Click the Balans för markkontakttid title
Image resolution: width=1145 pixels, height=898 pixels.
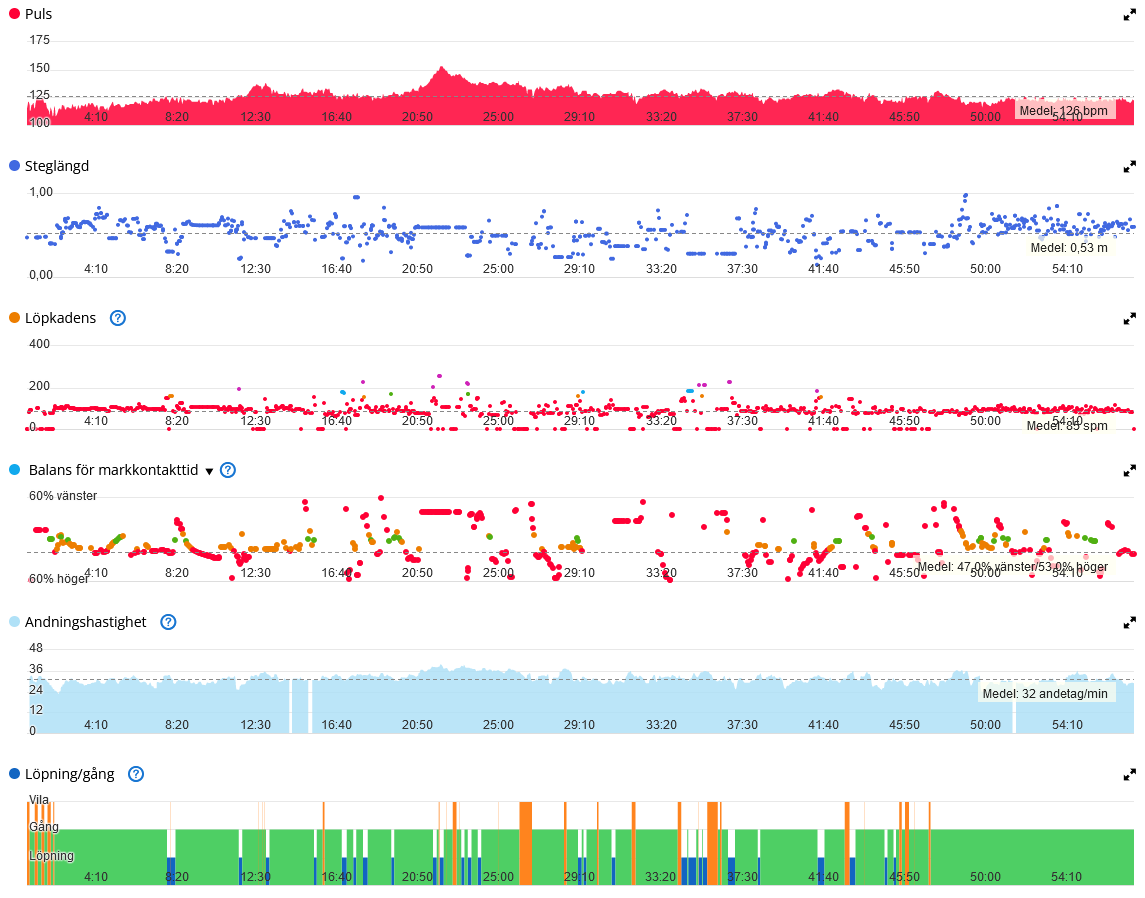coord(113,469)
